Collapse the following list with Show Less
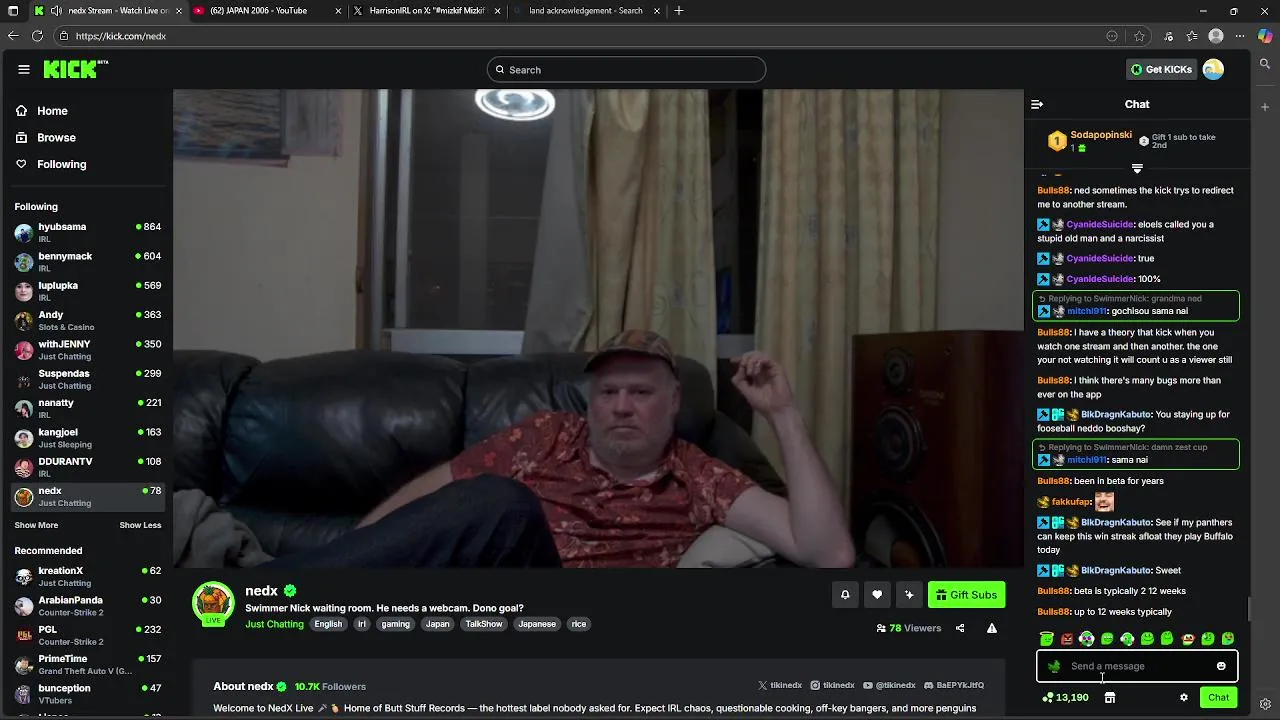1280x720 pixels. coord(140,525)
